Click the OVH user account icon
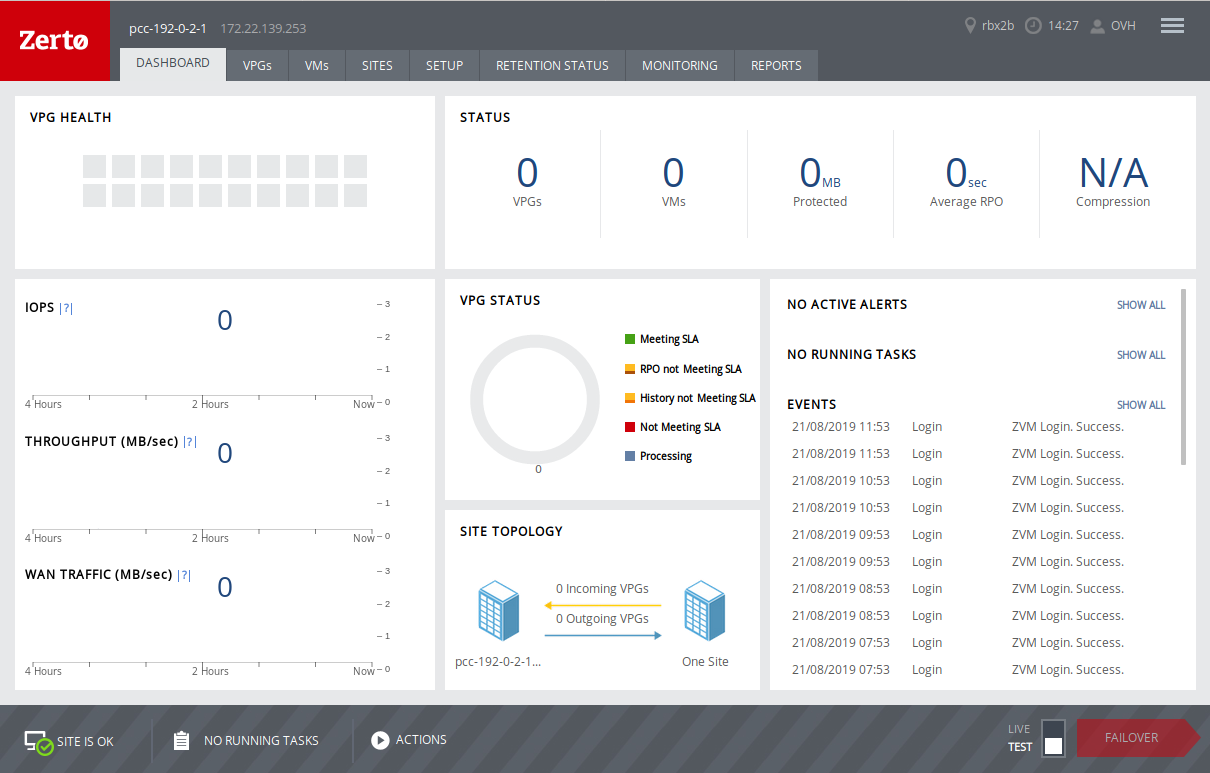Image resolution: width=1210 pixels, height=773 pixels. pos(1096,25)
